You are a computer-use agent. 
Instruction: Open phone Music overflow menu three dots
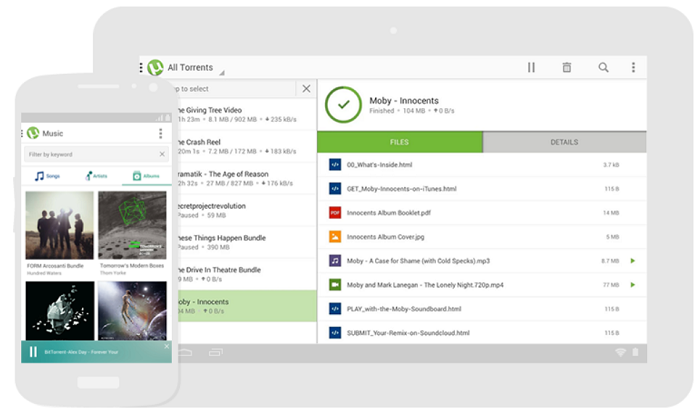160,133
